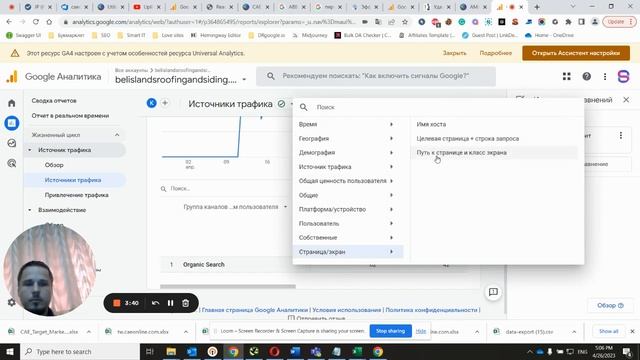
Task: Expand the Собственные dimension category
Action: coord(348,238)
